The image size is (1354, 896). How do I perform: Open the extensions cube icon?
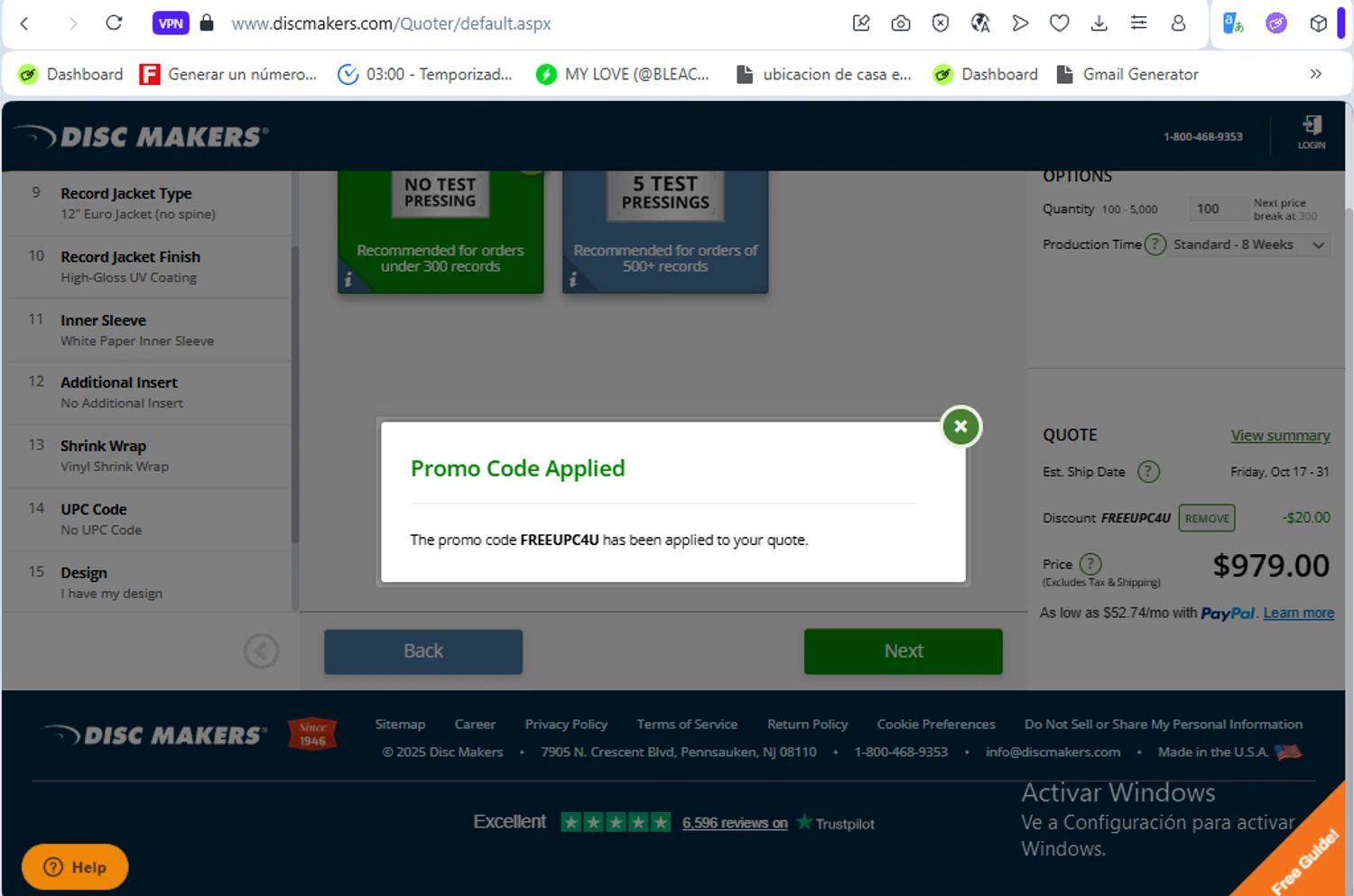click(x=1318, y=23)
